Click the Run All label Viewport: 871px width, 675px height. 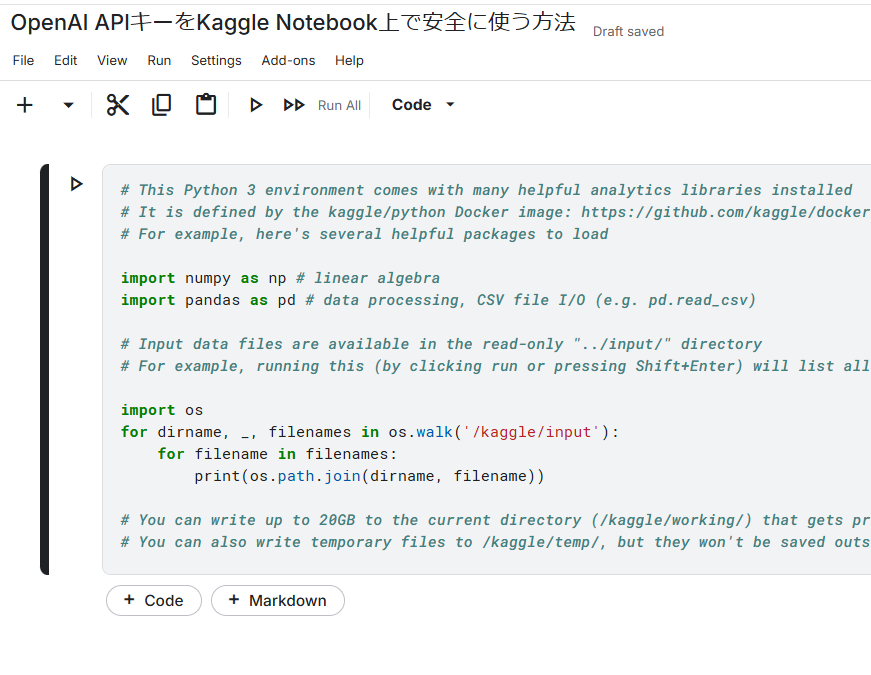(339, 106)
